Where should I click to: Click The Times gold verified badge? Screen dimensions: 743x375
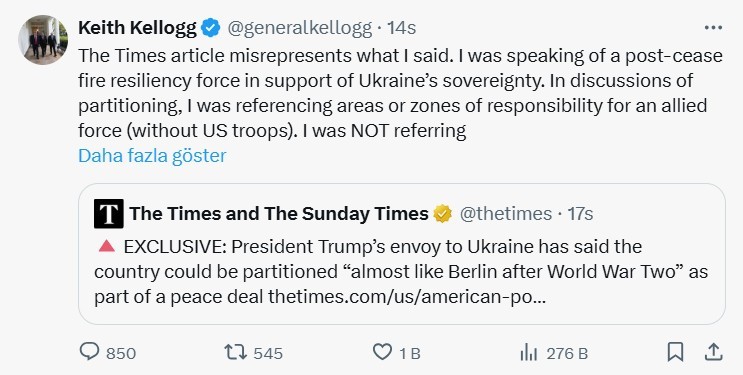[x=443, y=214]
